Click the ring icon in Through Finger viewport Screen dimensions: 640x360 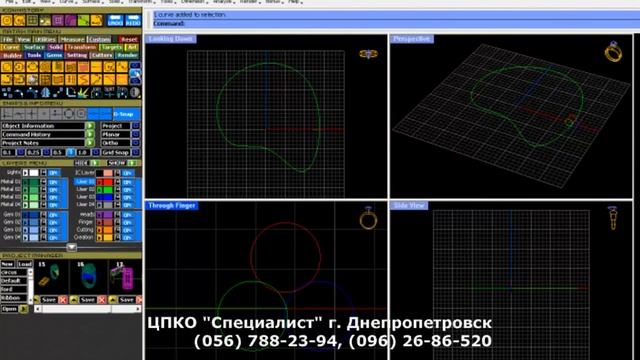click(368, 218)
